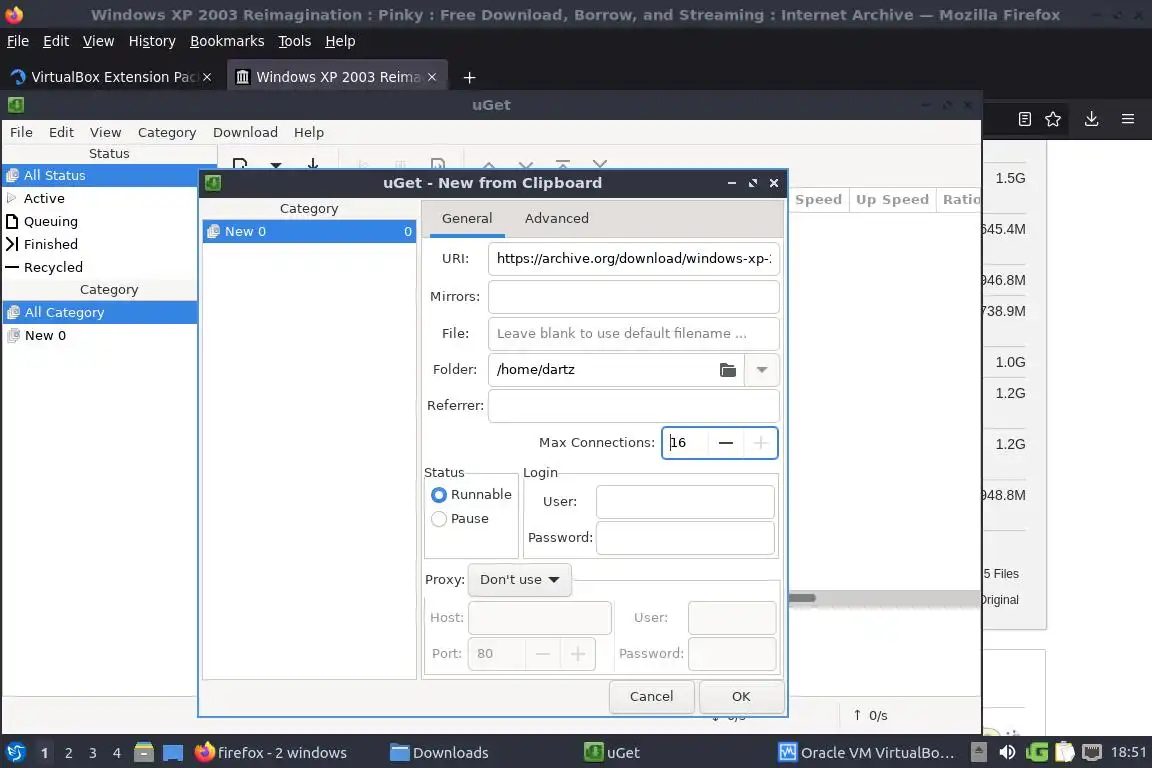
Task: Open the Lubuntu start menu icon
Action: click(x=15, y=753)
